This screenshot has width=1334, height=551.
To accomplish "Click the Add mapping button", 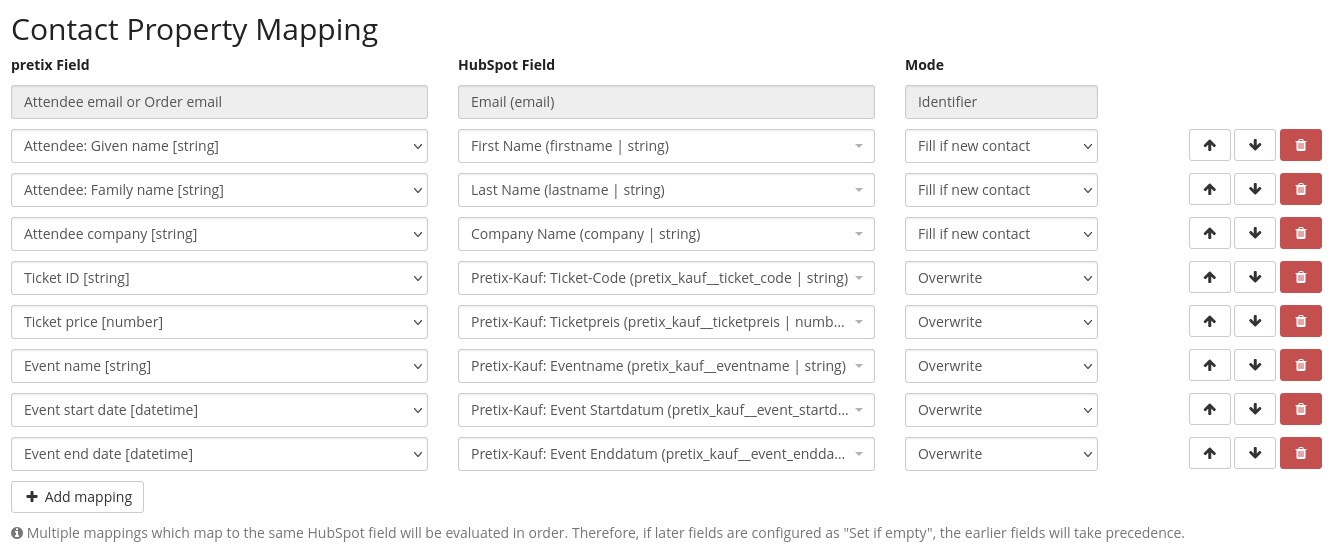I will click(x=78, y=497).
